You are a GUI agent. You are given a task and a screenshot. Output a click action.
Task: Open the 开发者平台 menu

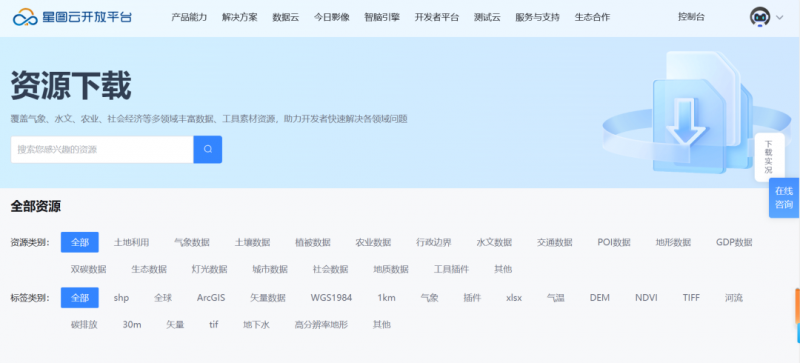pyautogui.click(x=437, y=17)
